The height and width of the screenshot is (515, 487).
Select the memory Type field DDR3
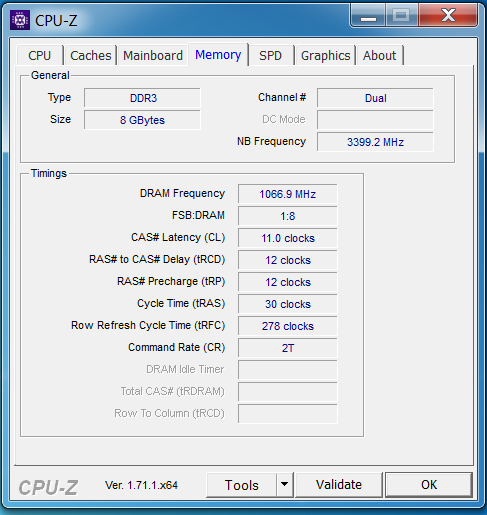coord(142,98)
